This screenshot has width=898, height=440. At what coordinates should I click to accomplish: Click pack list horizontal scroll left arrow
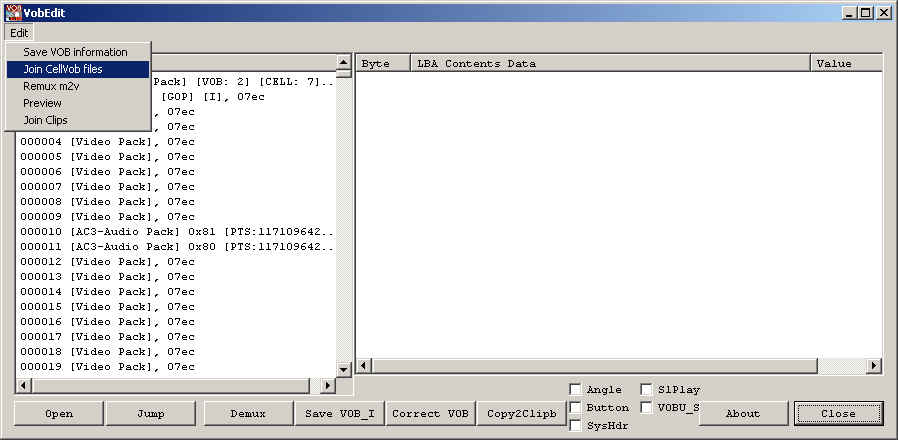tap(23, 385)
